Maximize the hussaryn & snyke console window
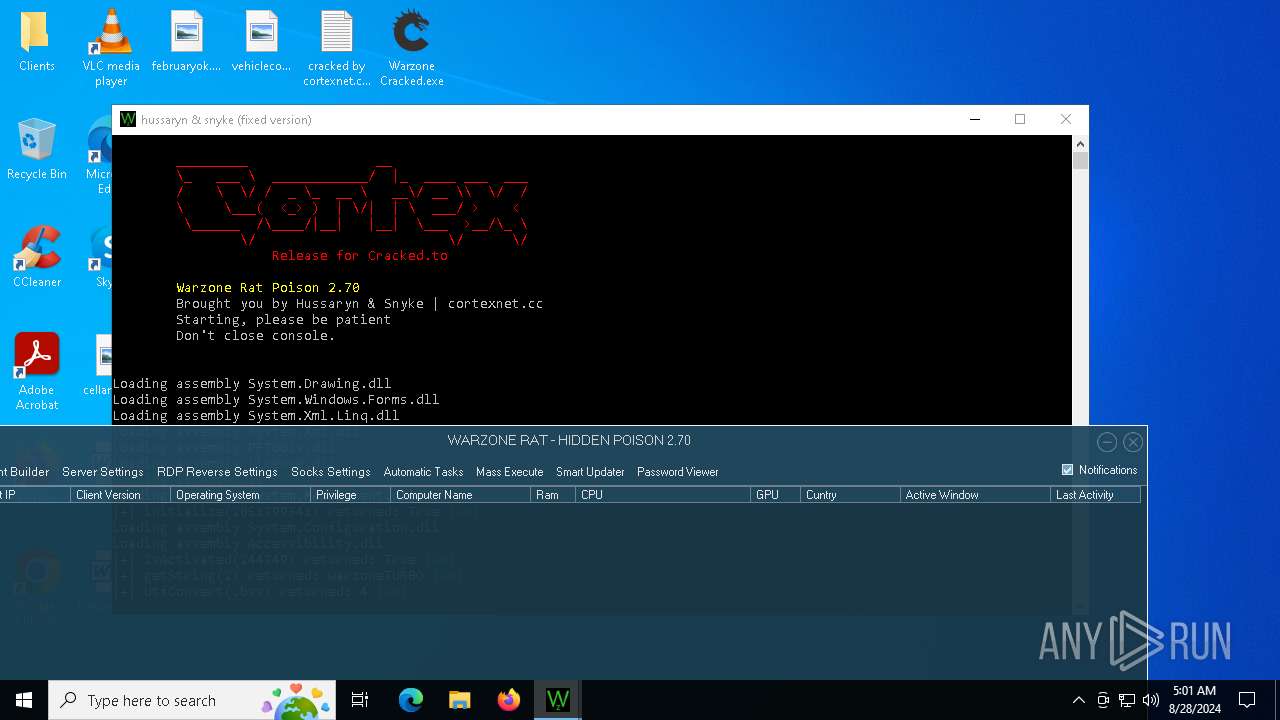The image size is (1280, 720). (x=1020, y=119)
